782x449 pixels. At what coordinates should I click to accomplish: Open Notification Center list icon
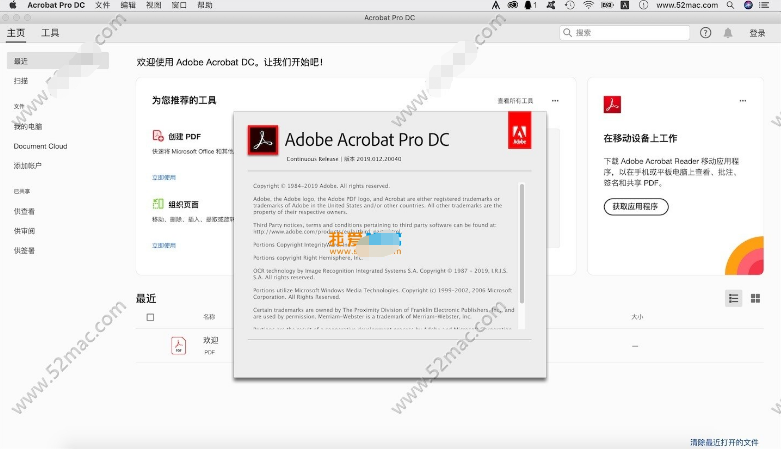[x=764, y=5]
